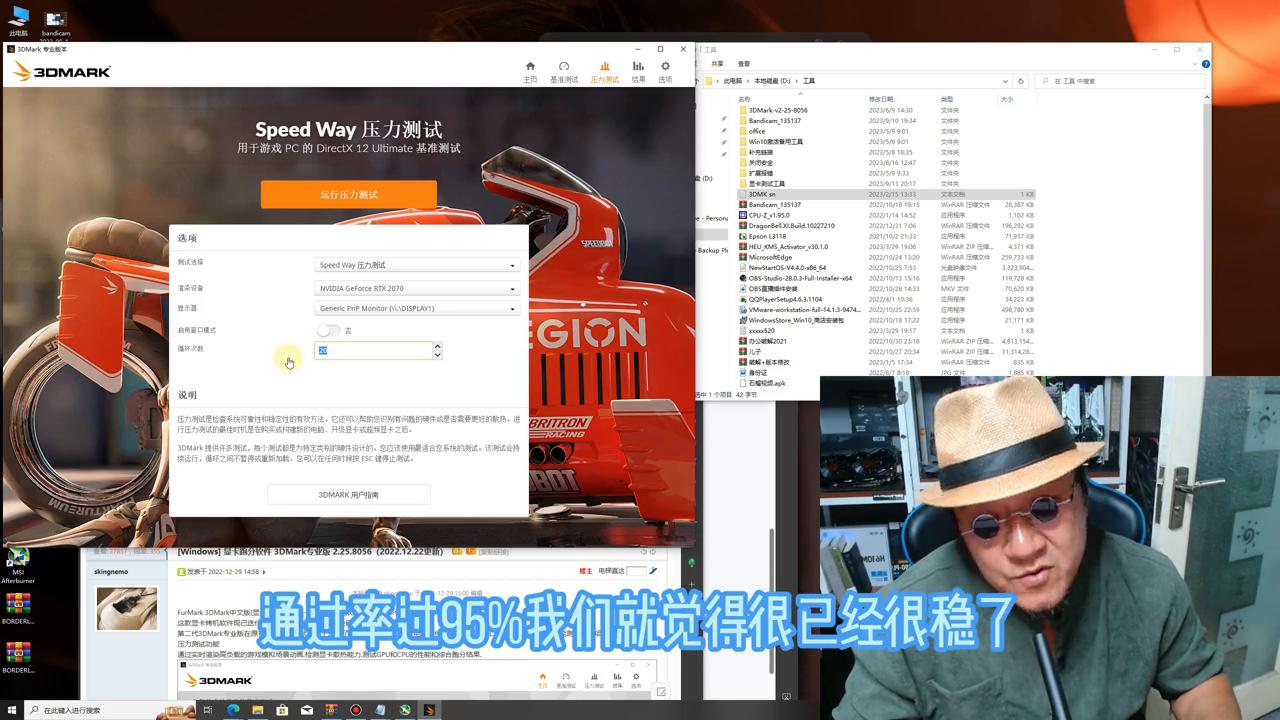This screenshot has width=1280, height=720.
Task: Open the 3DMark 用户指南
Action: pyautogui.click(x=349, y=494)
